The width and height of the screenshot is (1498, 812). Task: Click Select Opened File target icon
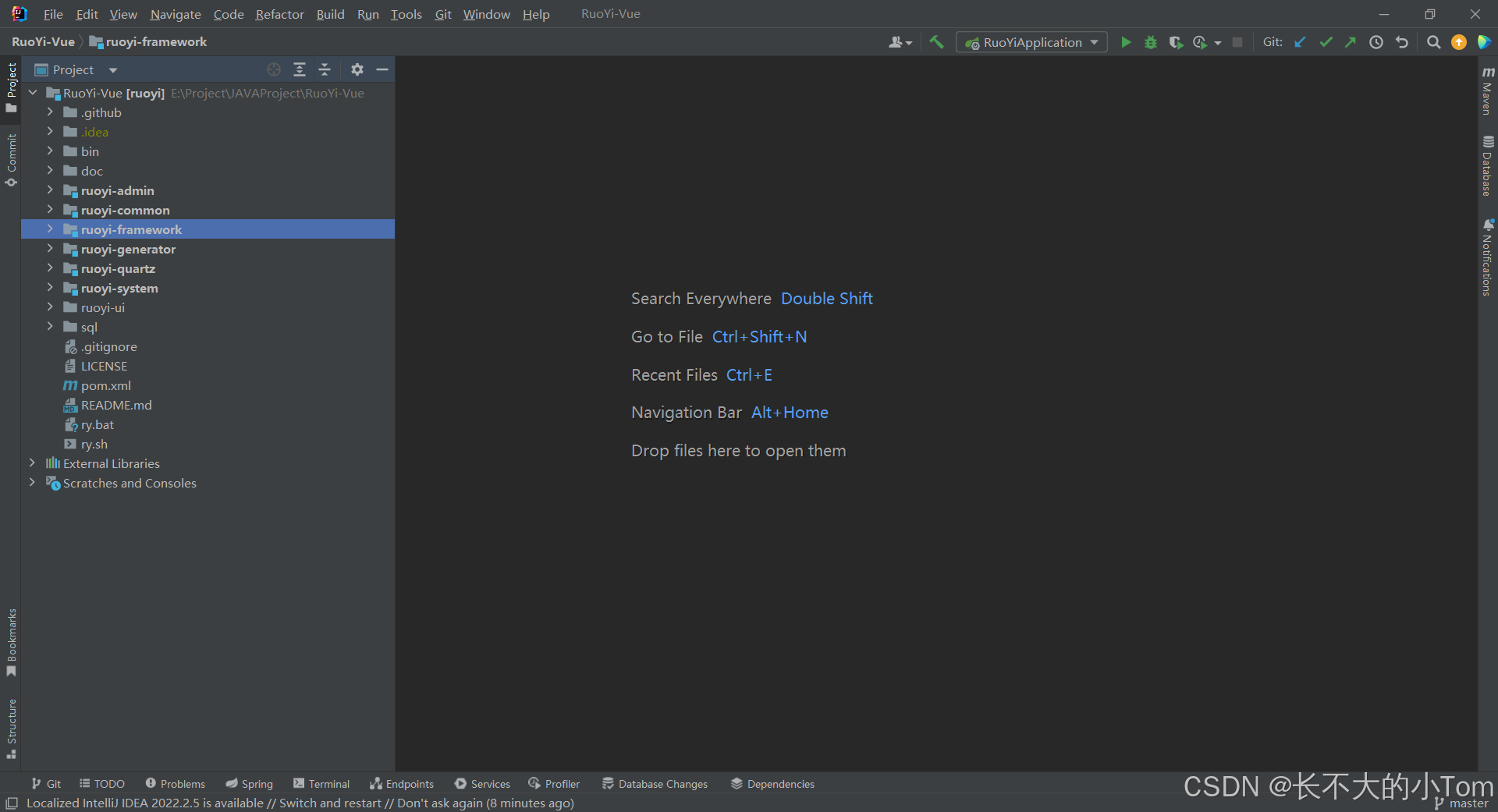click(x=274, y=69)
